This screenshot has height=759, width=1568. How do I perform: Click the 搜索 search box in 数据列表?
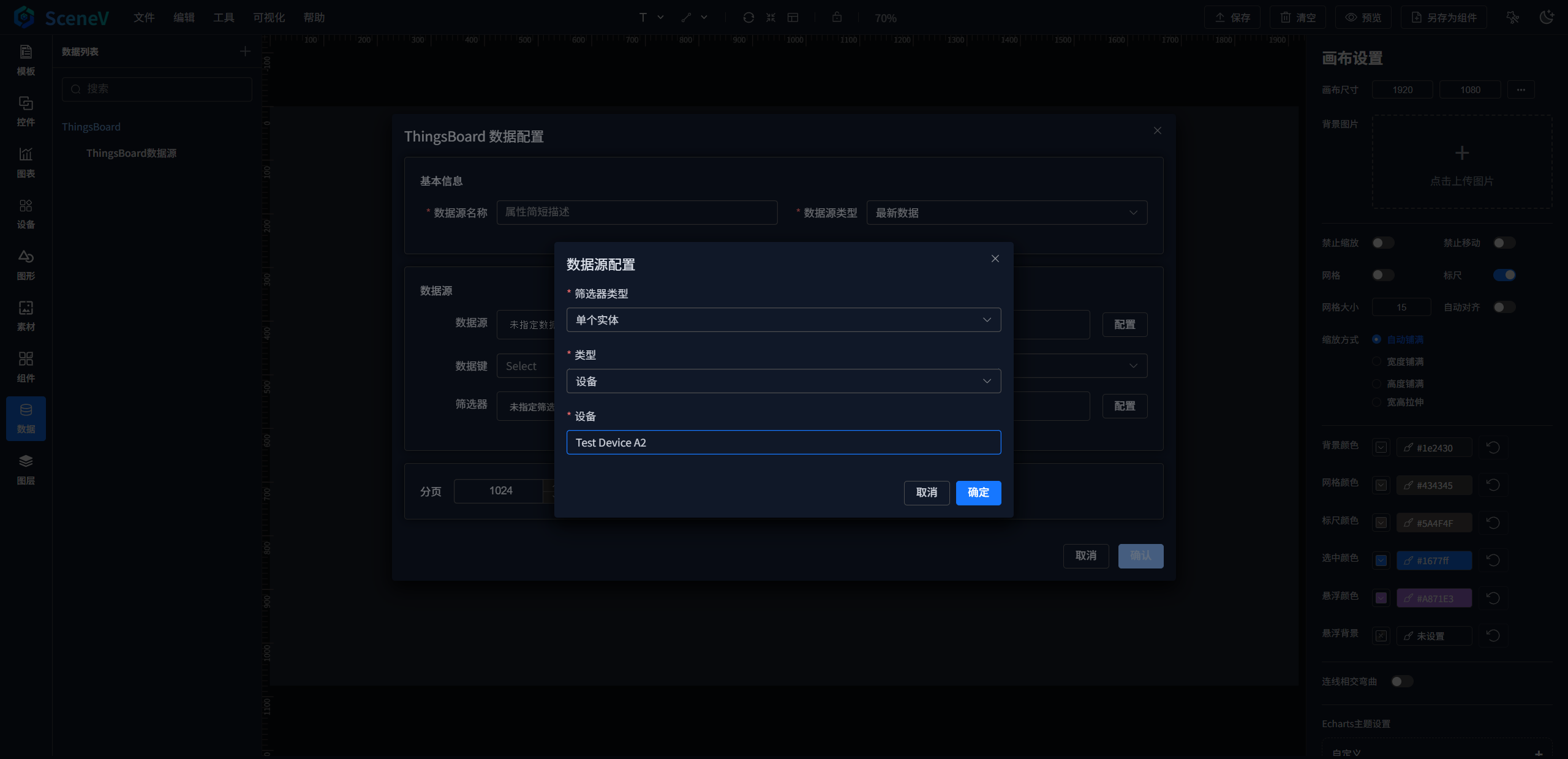tap(157, 89)
